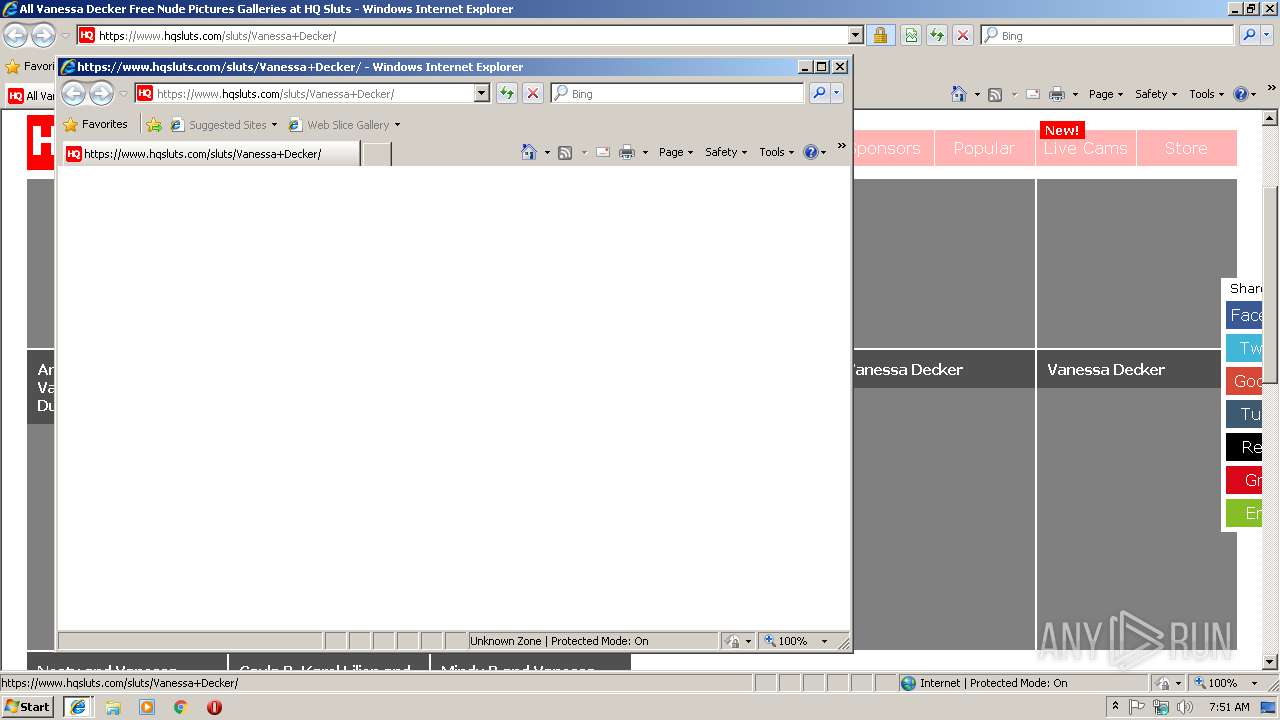
Task: Click Add to Favorites Bar icon in front window
Action: tap(153, 125)
